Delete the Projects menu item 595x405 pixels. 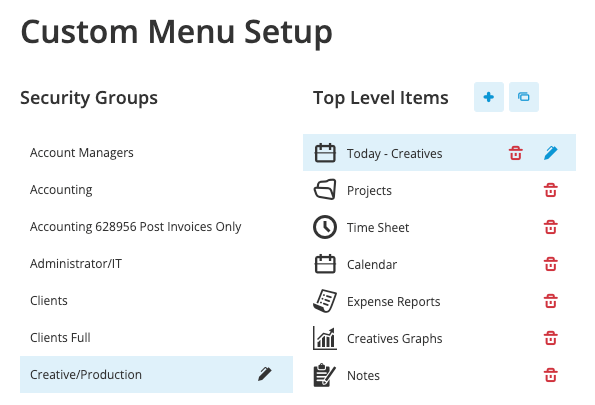[x=551, y=190]
